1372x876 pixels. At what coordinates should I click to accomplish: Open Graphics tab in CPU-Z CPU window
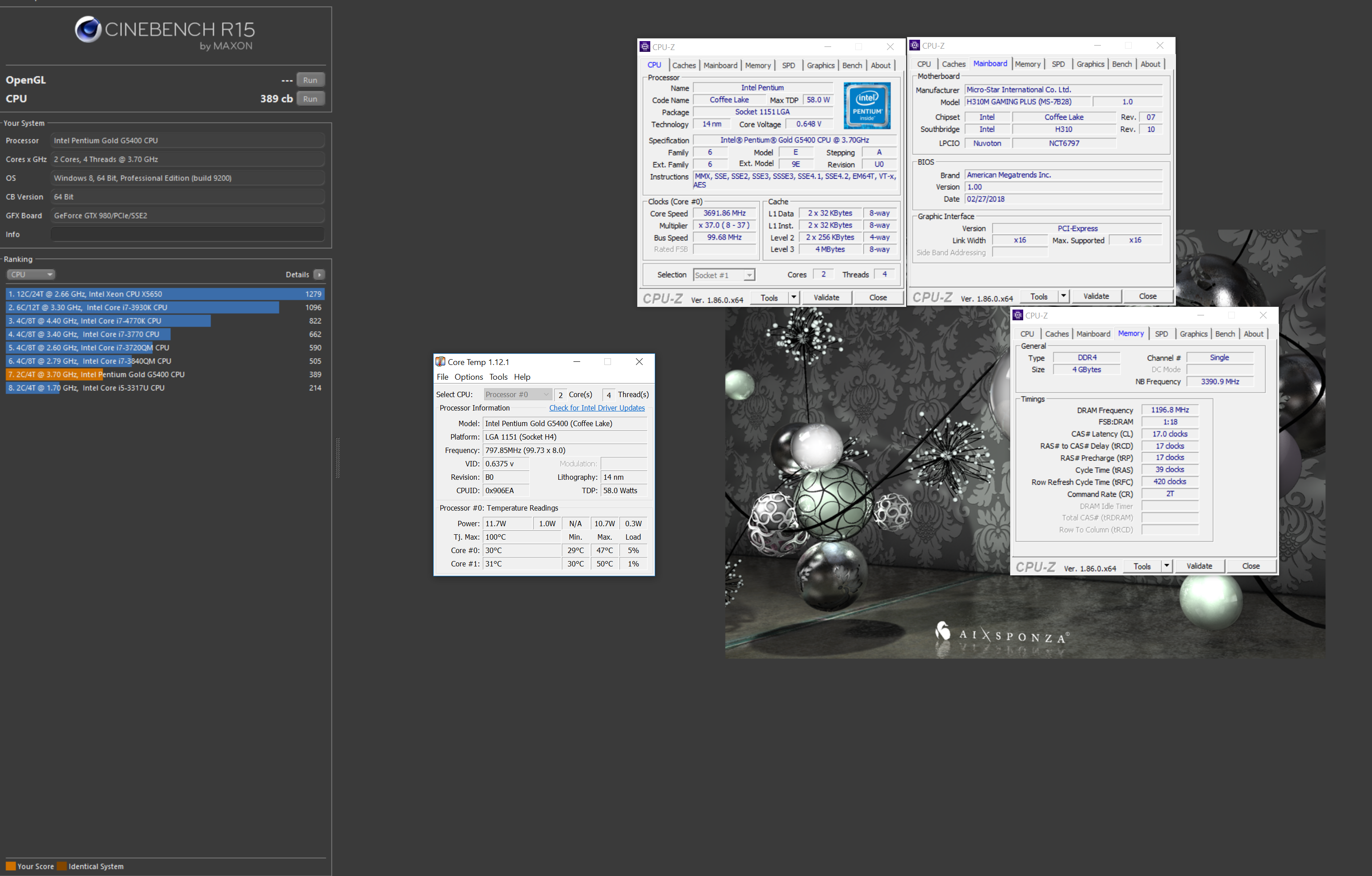[x=820, y=66]
